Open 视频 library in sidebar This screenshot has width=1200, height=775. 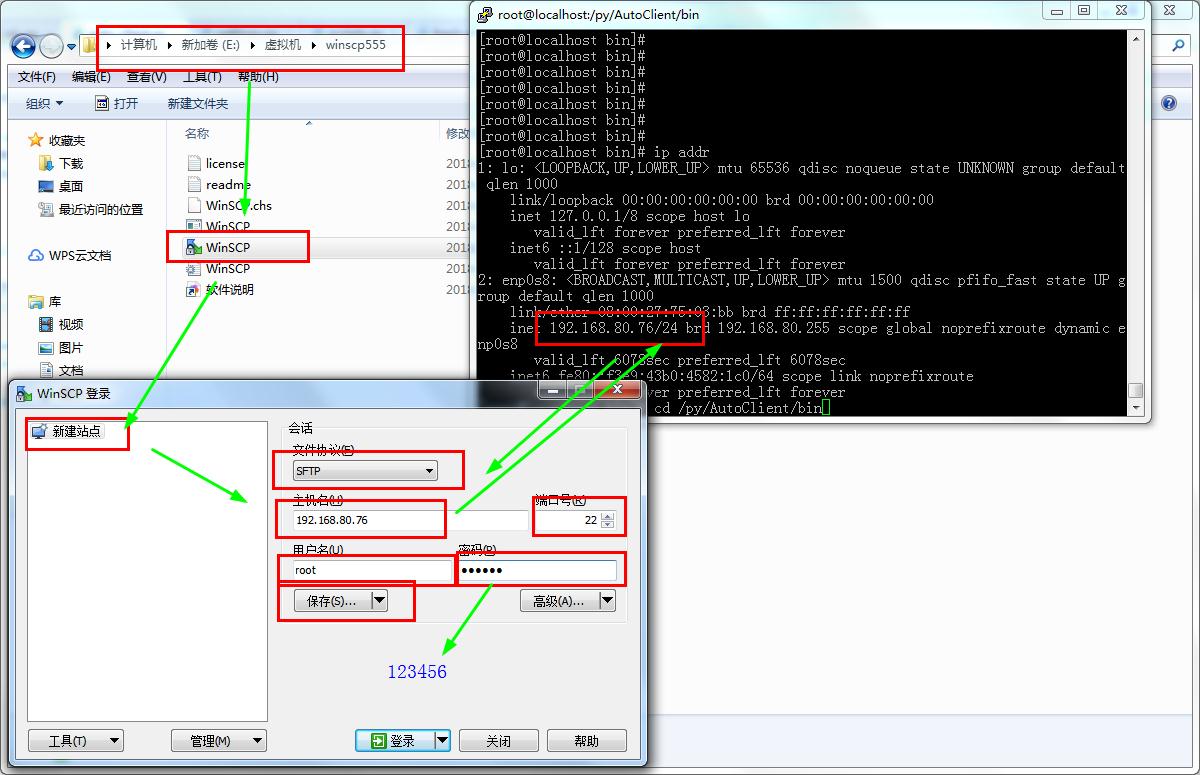click(61, 324)
